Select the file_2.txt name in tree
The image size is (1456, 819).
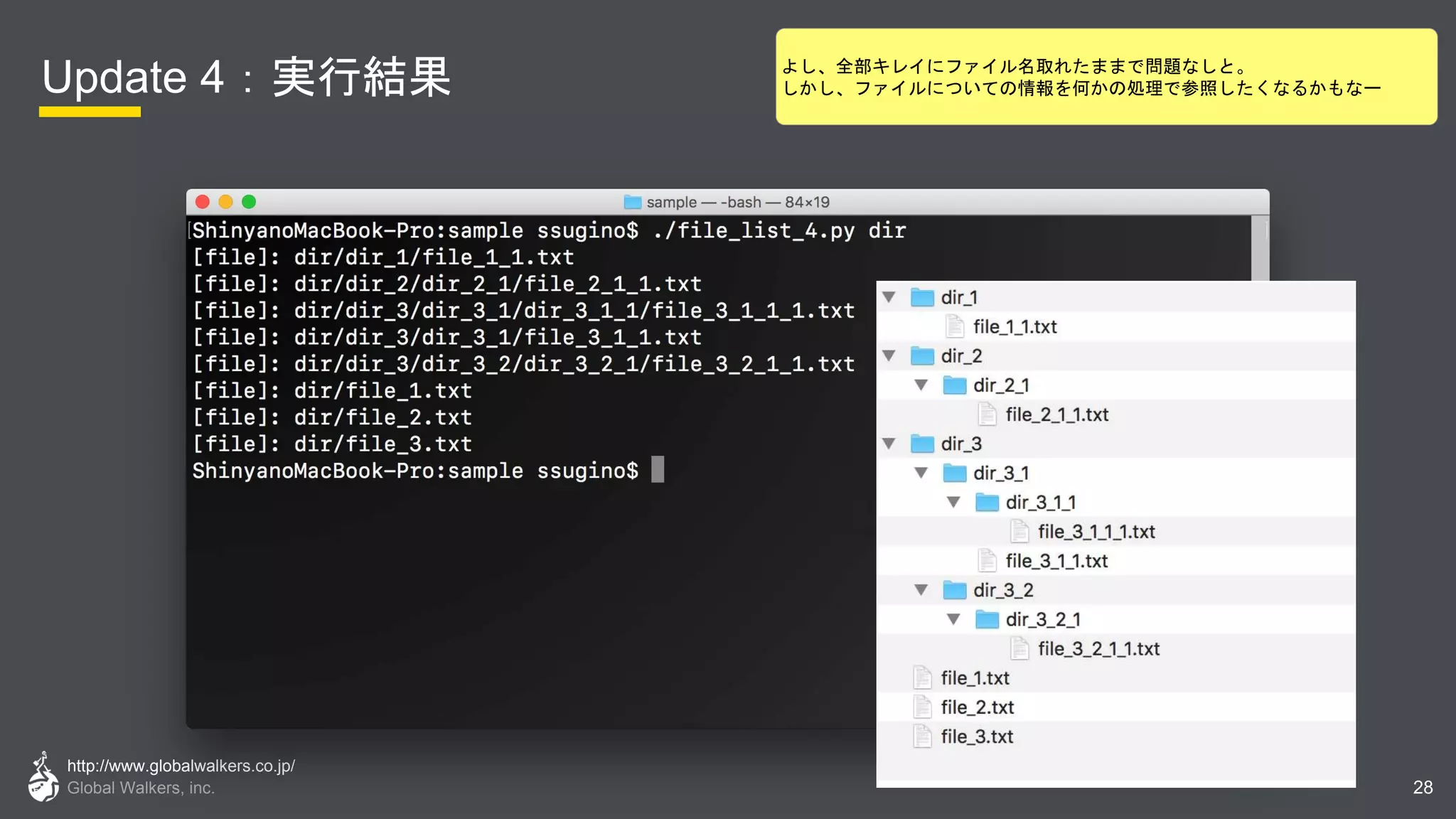coord(978,707)
